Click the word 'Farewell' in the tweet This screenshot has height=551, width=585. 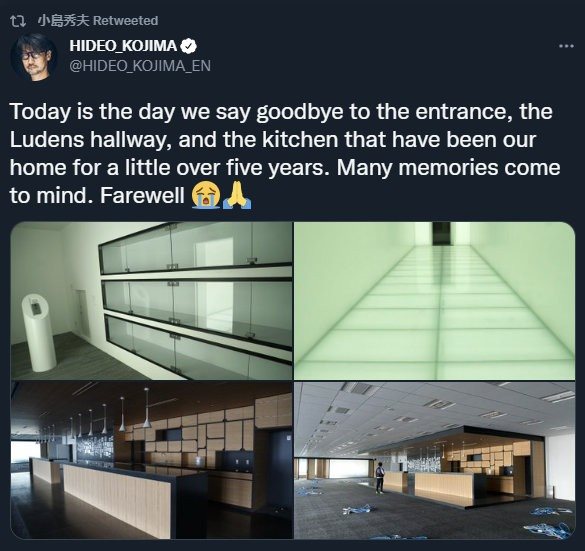[x=142, y=195]
